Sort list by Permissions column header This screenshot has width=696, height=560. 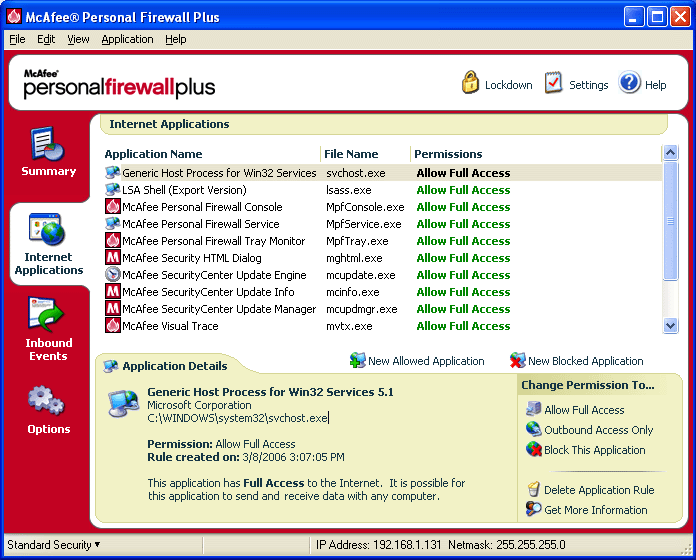(x=448, y=154)
